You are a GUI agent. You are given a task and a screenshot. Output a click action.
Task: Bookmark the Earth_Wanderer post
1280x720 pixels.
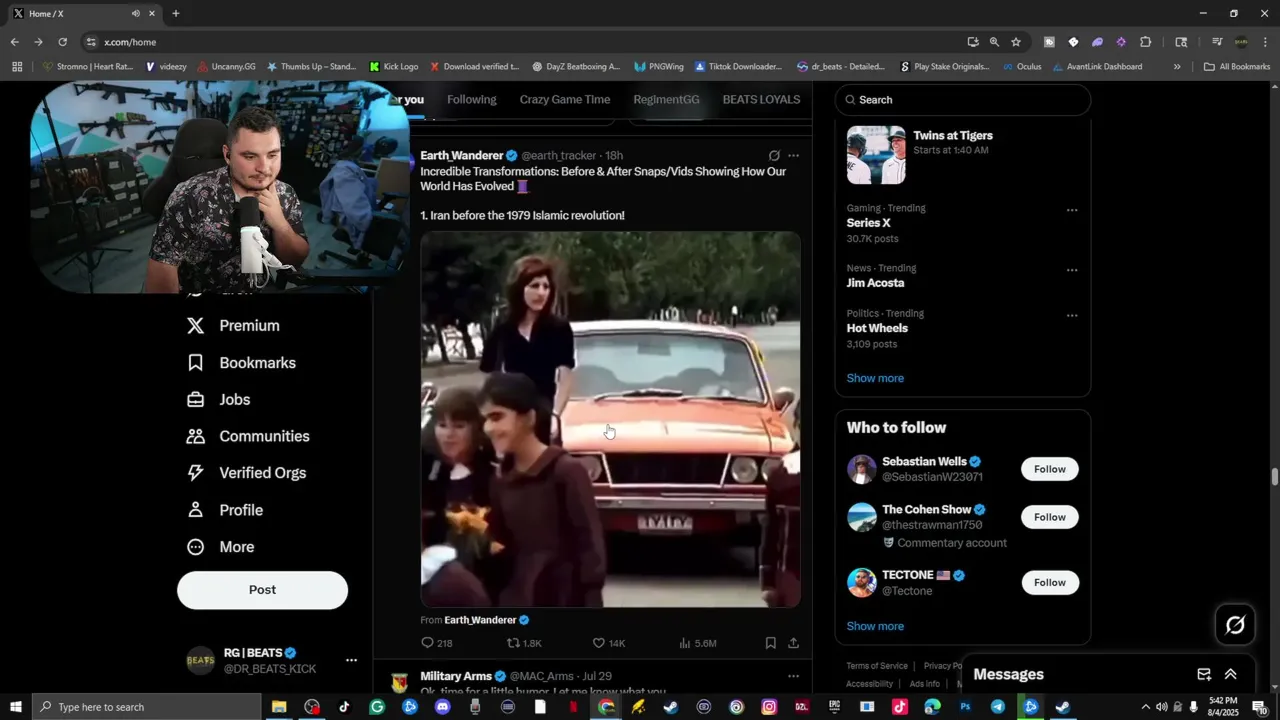coord(770,643)
